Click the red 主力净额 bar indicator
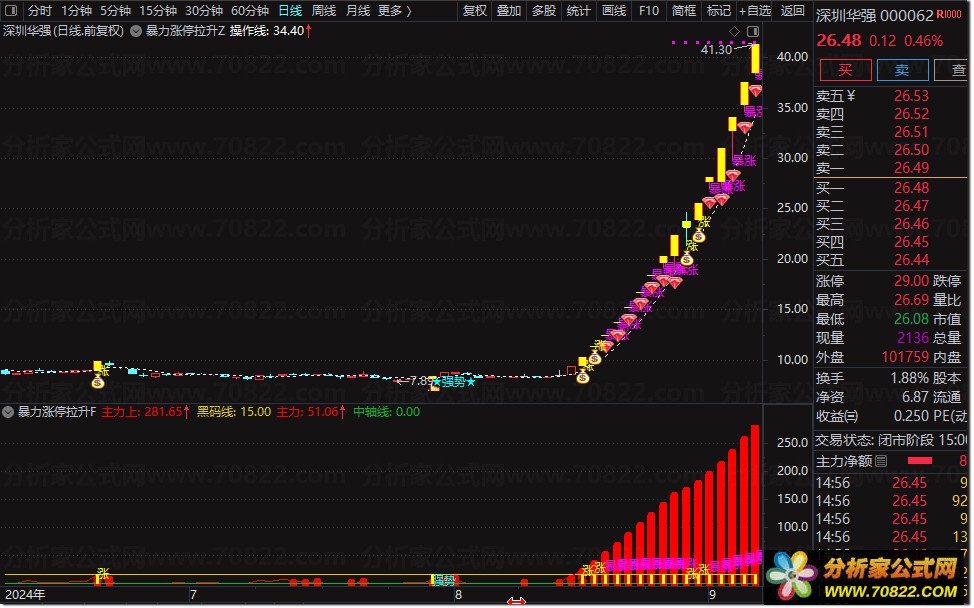Viewport: 974px width, 608px height. 919,461
